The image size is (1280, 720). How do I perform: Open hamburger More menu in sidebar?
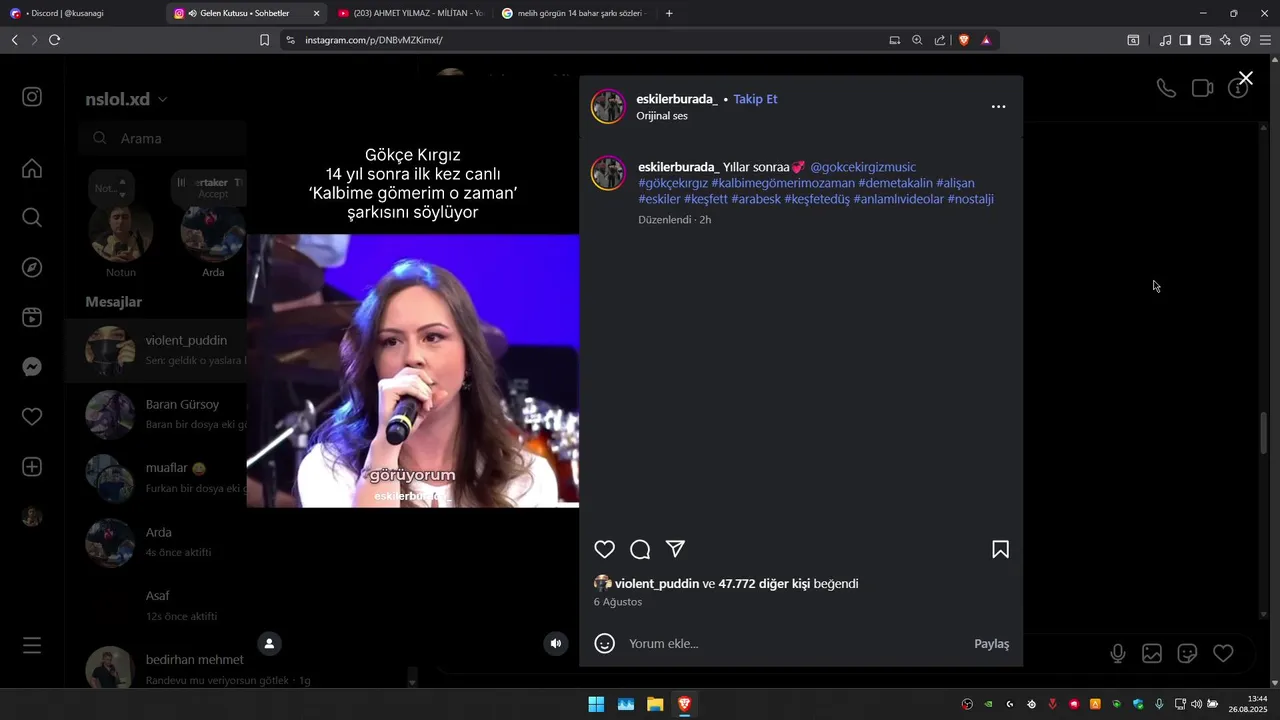click(32, 646)
